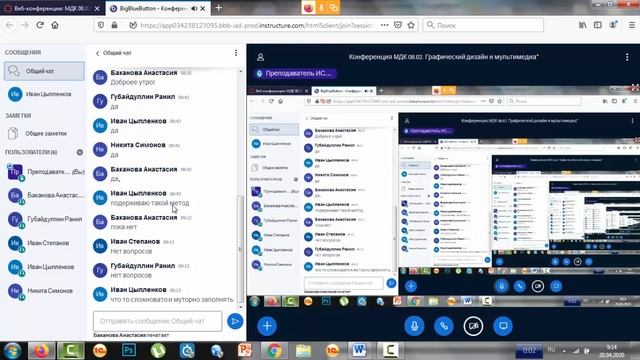Image resolution: width=640 pixels, height=360 pixels.
Task: Open chat options three-dot menu
Action: tap(236, 53)
